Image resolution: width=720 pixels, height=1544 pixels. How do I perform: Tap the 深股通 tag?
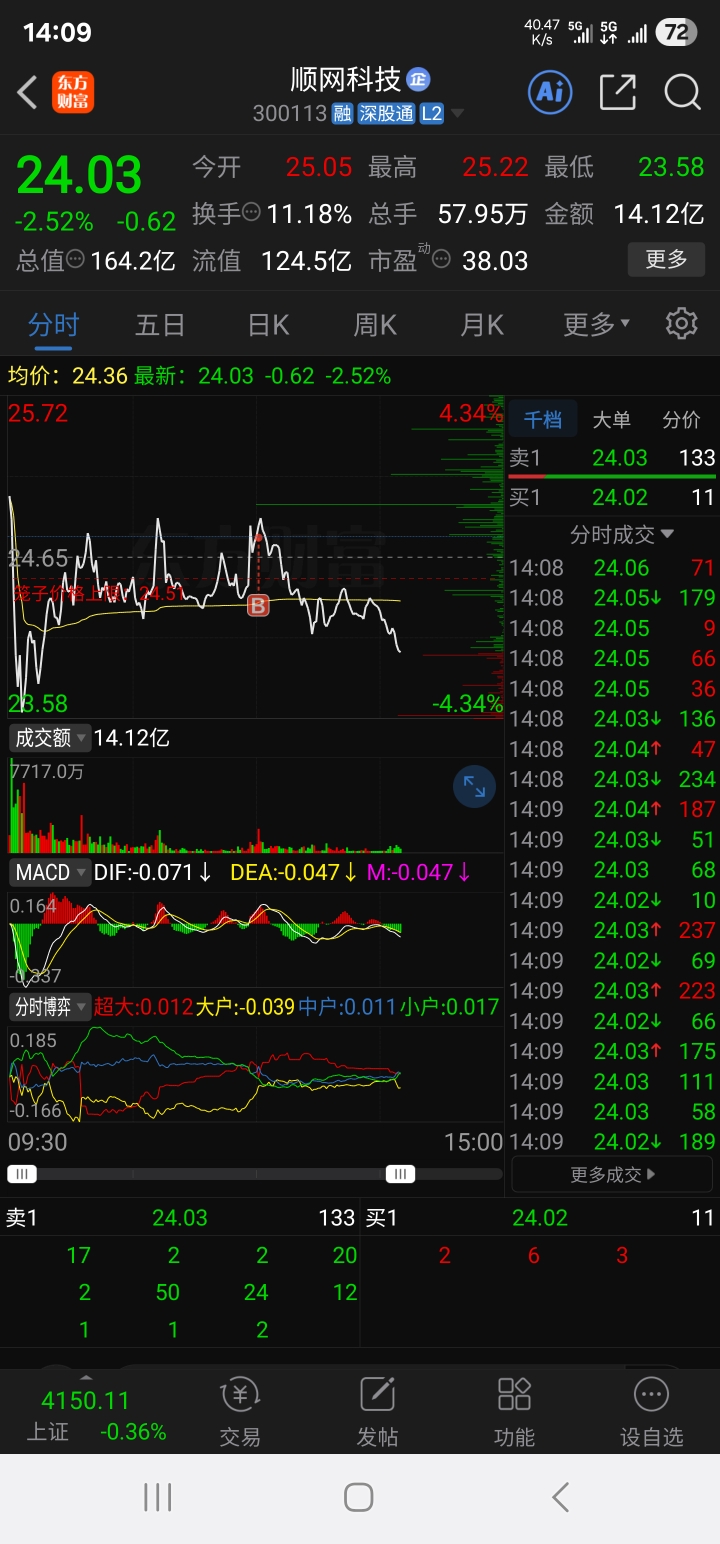[386, 114]
